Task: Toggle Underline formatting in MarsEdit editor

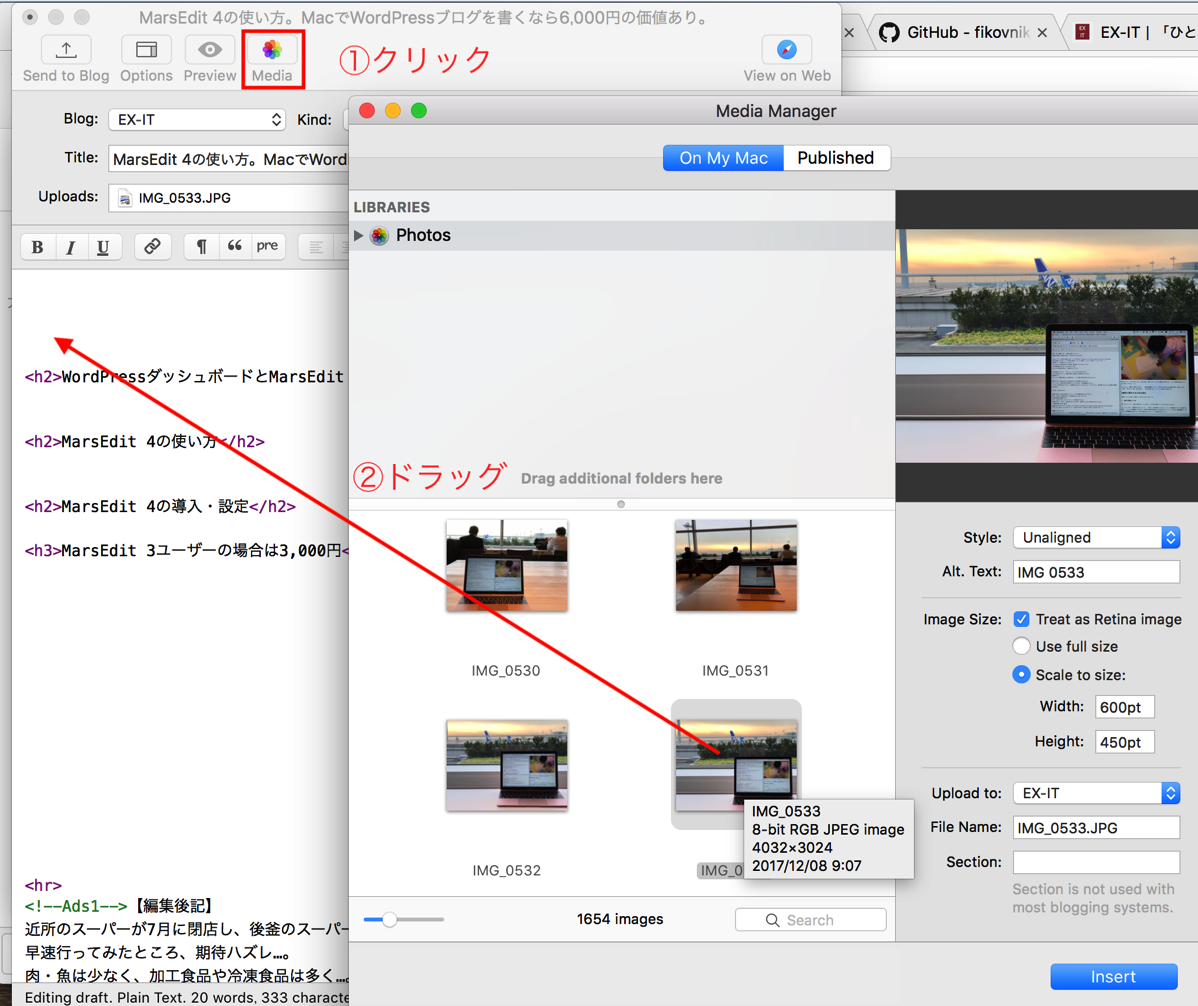Action: [x=103, y=247]
